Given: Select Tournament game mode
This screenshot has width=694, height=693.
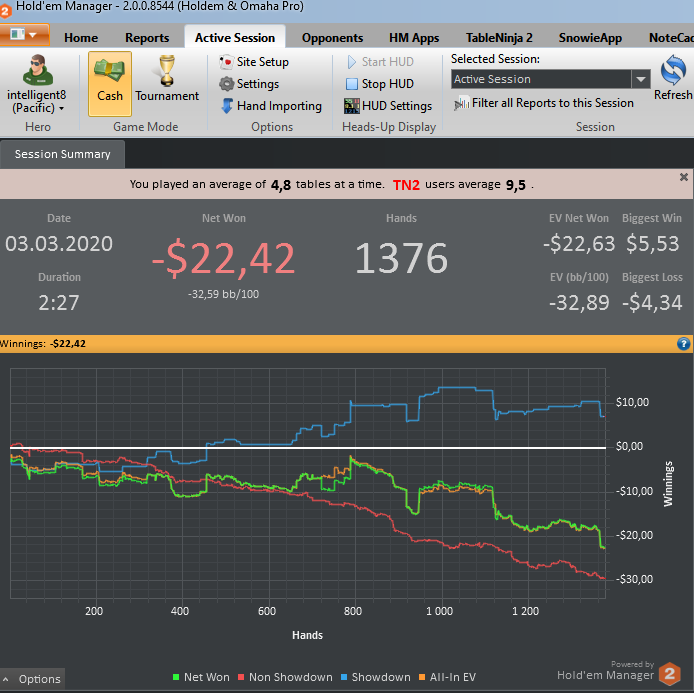Looking at the screenshot, I should pos(167,79).
